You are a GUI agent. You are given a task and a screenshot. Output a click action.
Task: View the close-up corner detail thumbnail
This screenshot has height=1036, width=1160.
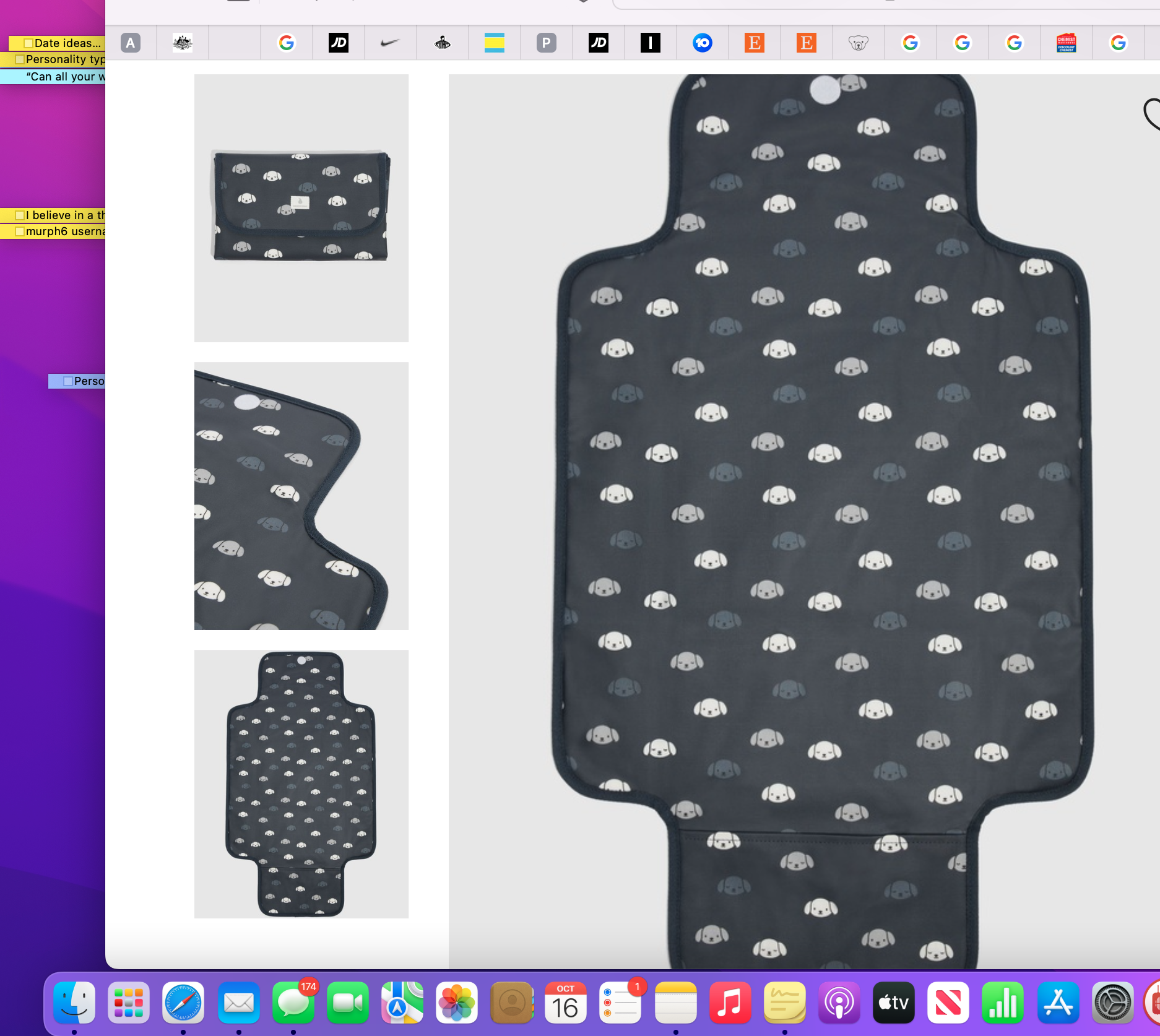(x=301, y=496)
